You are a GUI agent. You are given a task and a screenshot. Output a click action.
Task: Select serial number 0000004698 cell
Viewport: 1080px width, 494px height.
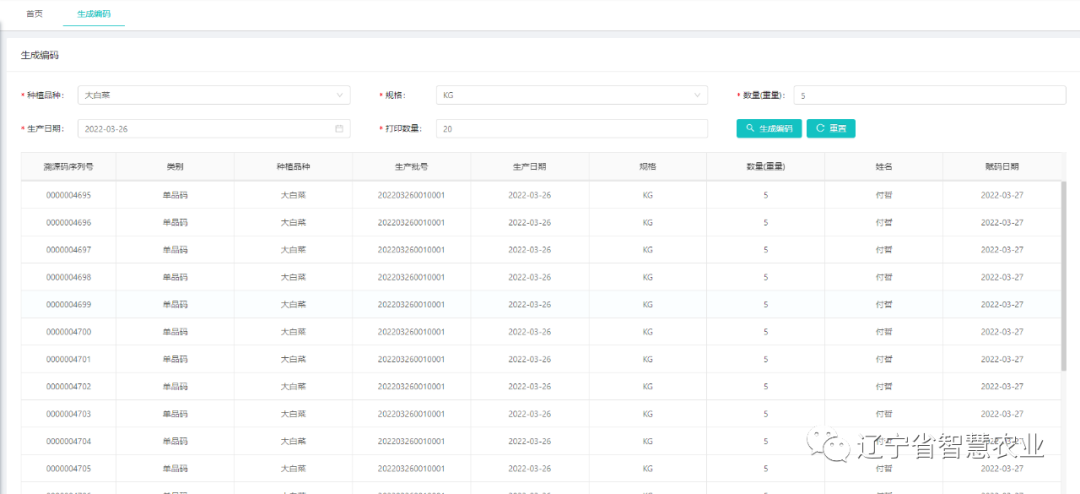(x=68, y=277)
